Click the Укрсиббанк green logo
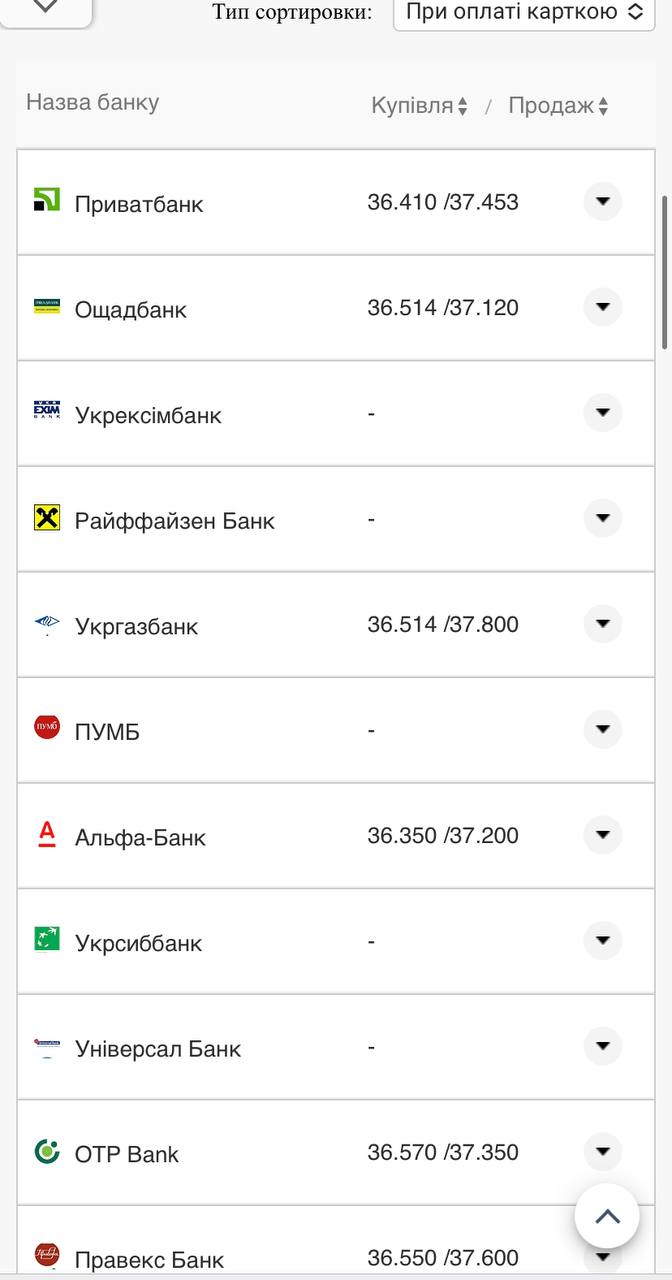 pos(47,939)
